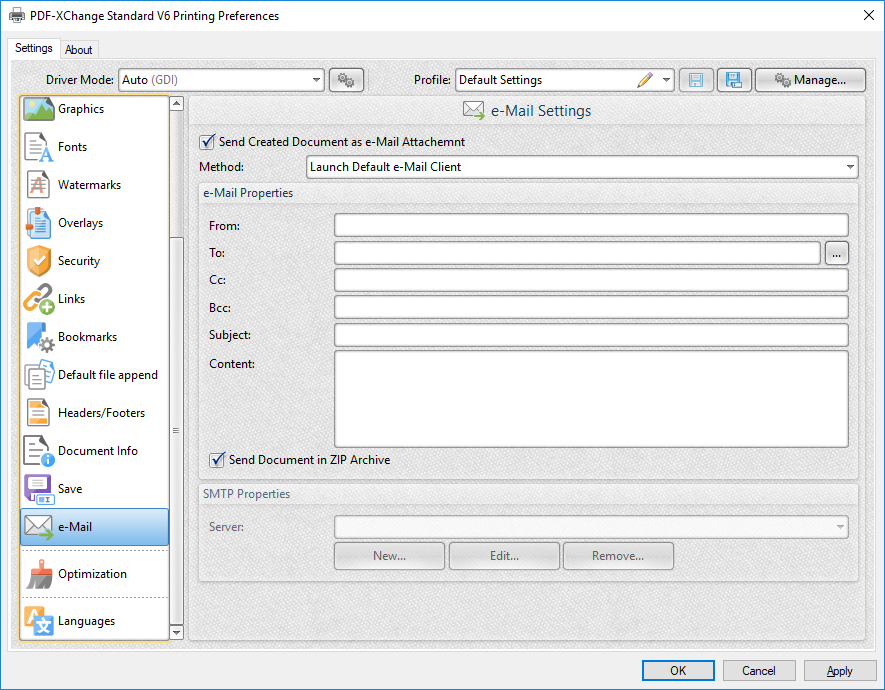The image size is (885, 690).
Task: Click the sidebar scrollbar thumb
Action: coord(177,431)
